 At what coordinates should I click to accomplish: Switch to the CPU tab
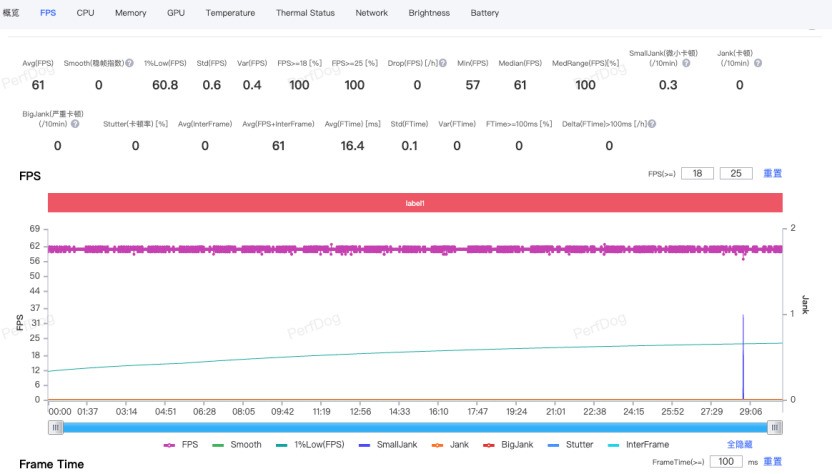(x=85, y=13)
